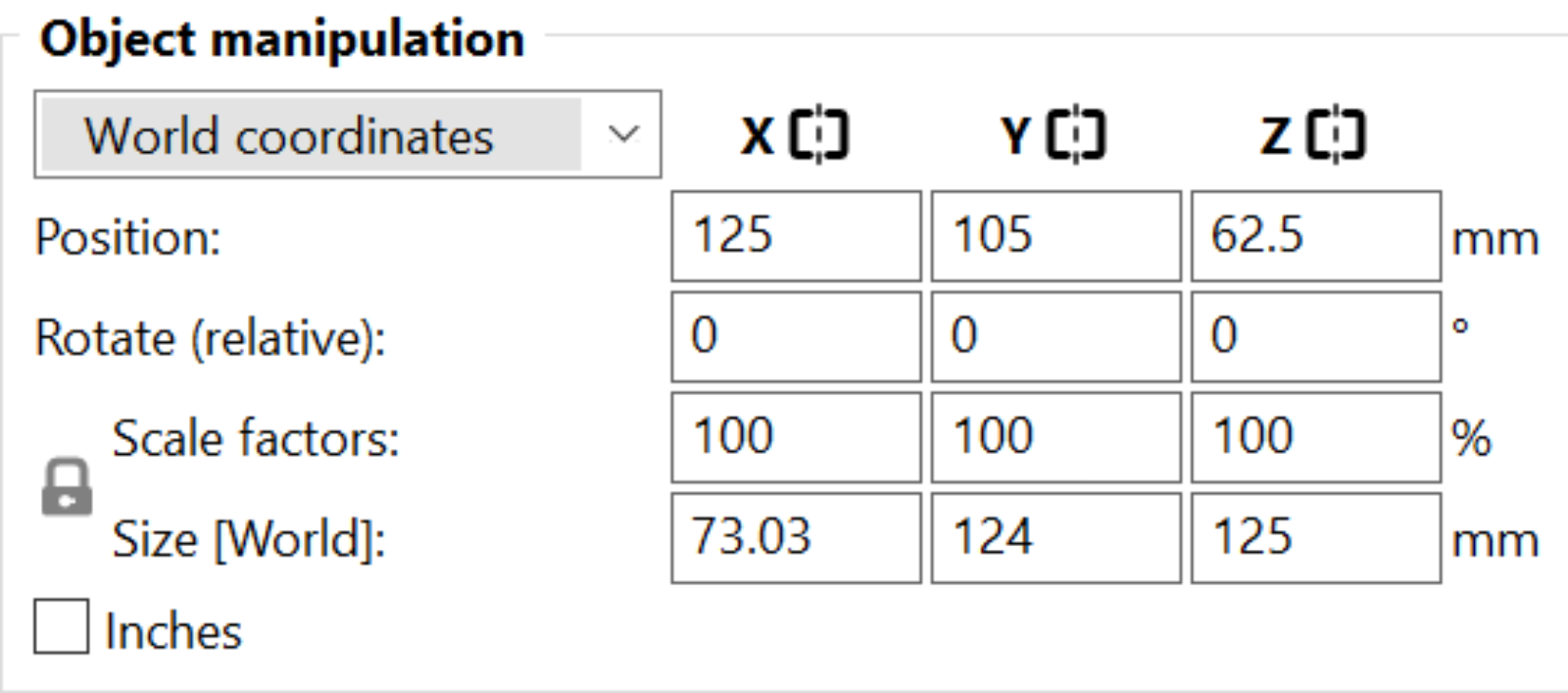Click the Z axis mirror icon
The width and height of the screenshot is (1568, 693).
pyautogui.click(x=1337, y=135)
